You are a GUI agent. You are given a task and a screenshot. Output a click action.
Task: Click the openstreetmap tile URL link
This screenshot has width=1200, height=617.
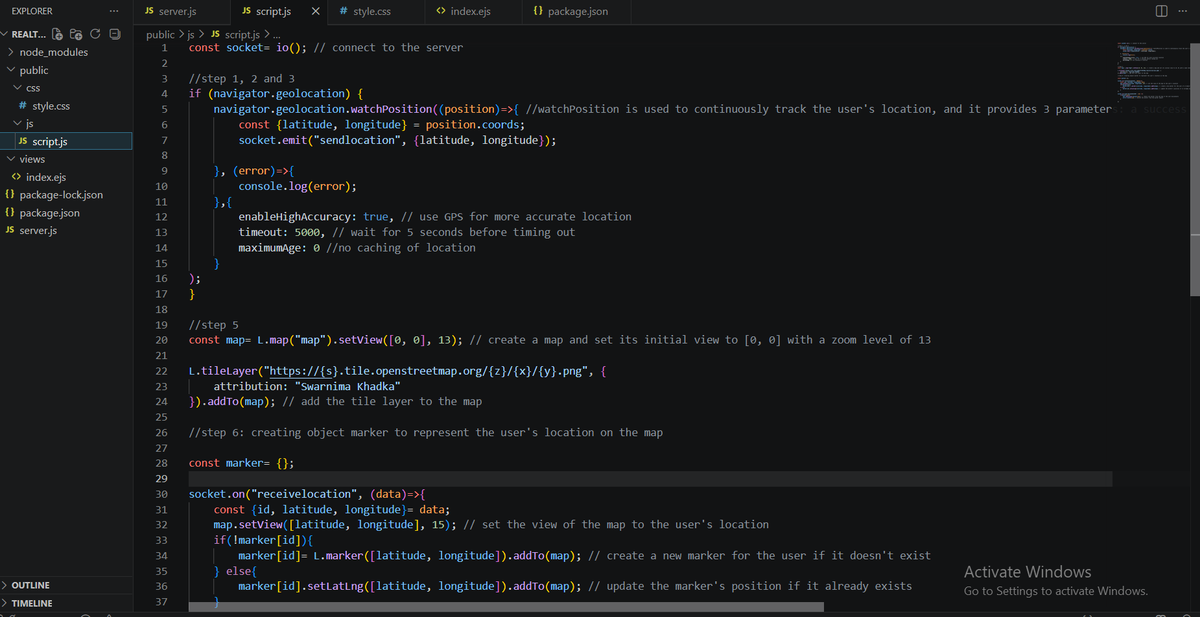click(424, 371)
